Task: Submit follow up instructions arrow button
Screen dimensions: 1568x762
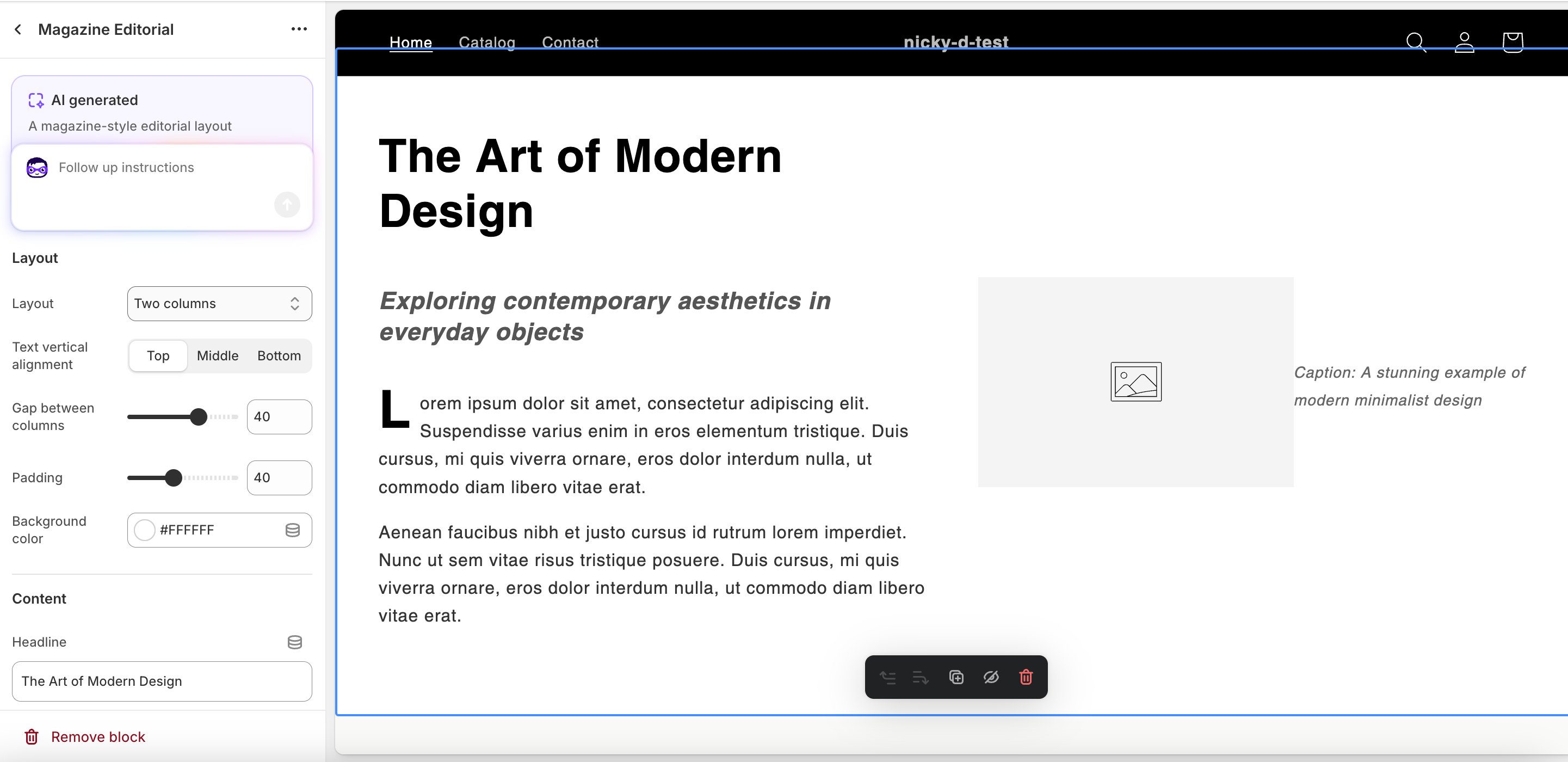Action: click(x=287, y=205)
